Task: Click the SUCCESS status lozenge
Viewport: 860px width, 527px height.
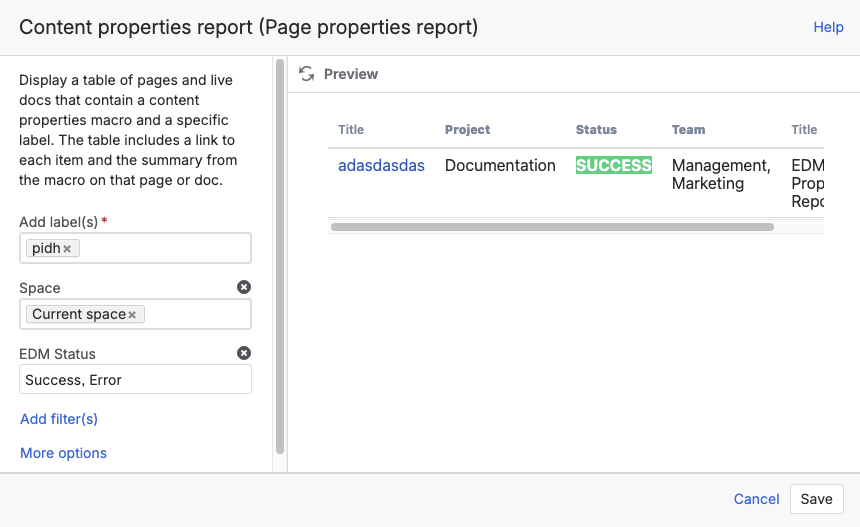Action: pos(614,165)
